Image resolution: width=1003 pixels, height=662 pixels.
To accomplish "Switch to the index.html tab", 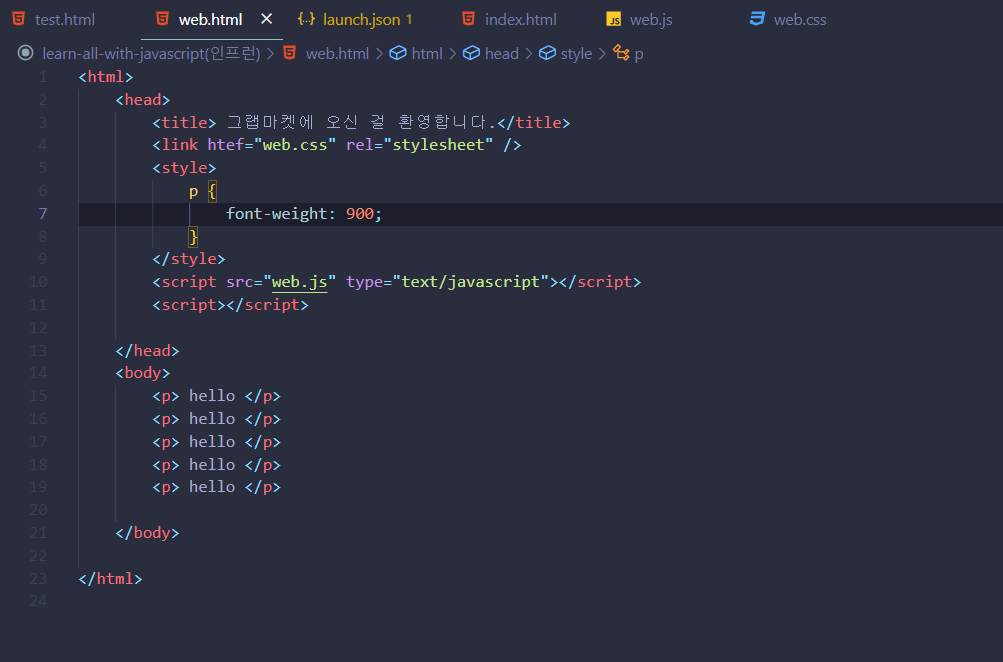I will click(520, 19).
